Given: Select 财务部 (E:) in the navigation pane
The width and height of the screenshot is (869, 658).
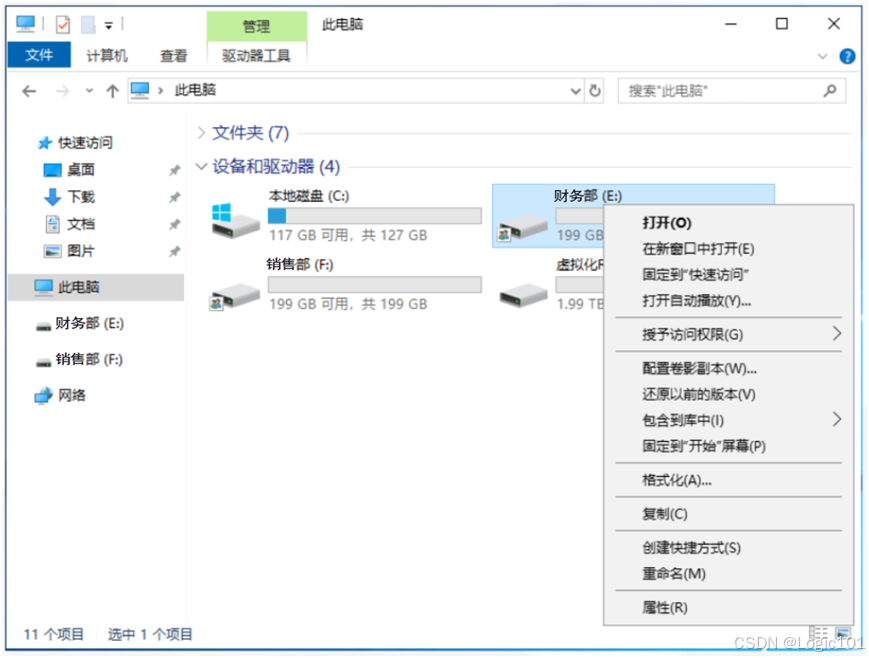Looking at the screenshot, I should (x=89, y=323).
